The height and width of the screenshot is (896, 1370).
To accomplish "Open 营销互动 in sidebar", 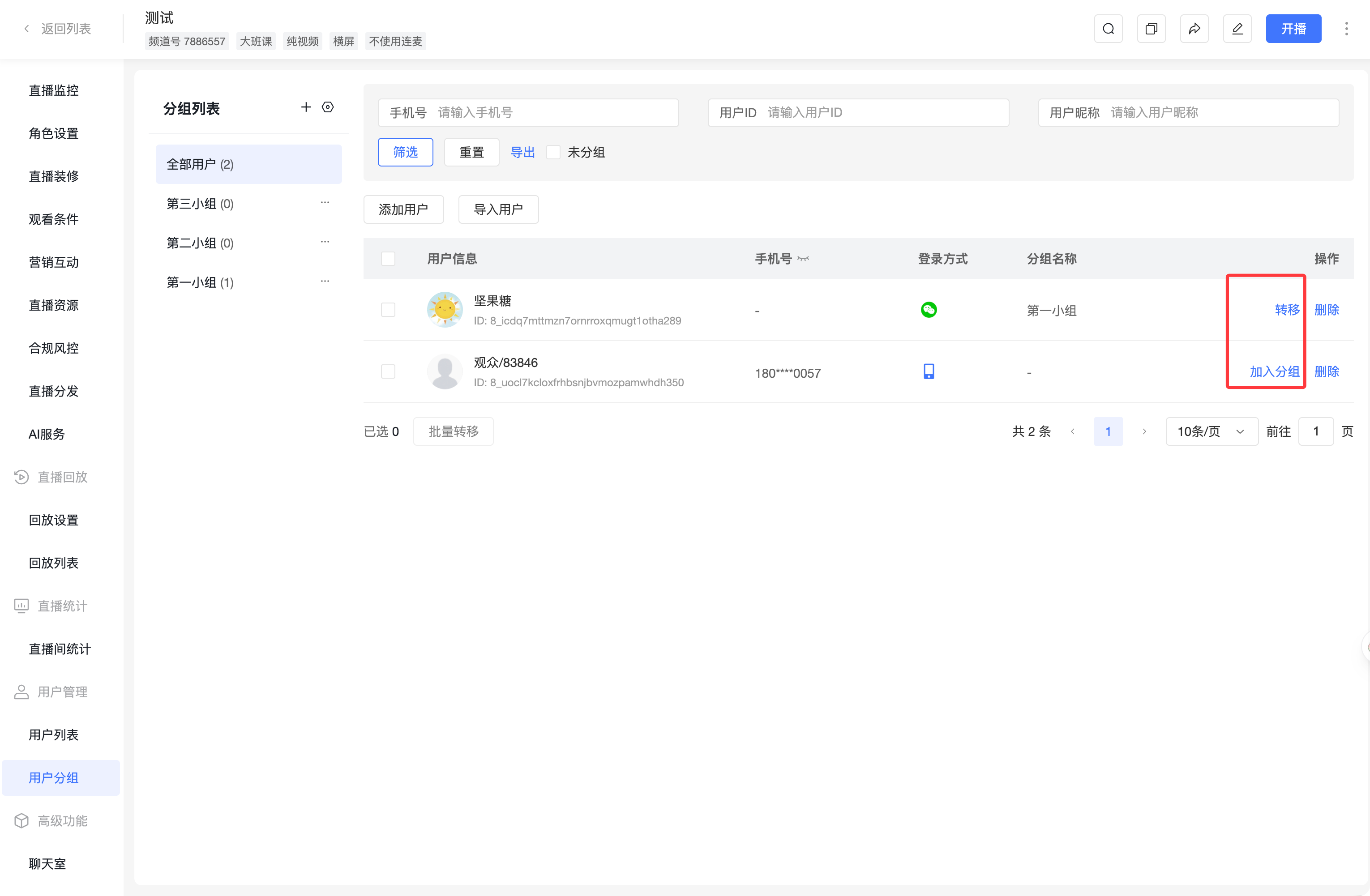I will (54, 262).
